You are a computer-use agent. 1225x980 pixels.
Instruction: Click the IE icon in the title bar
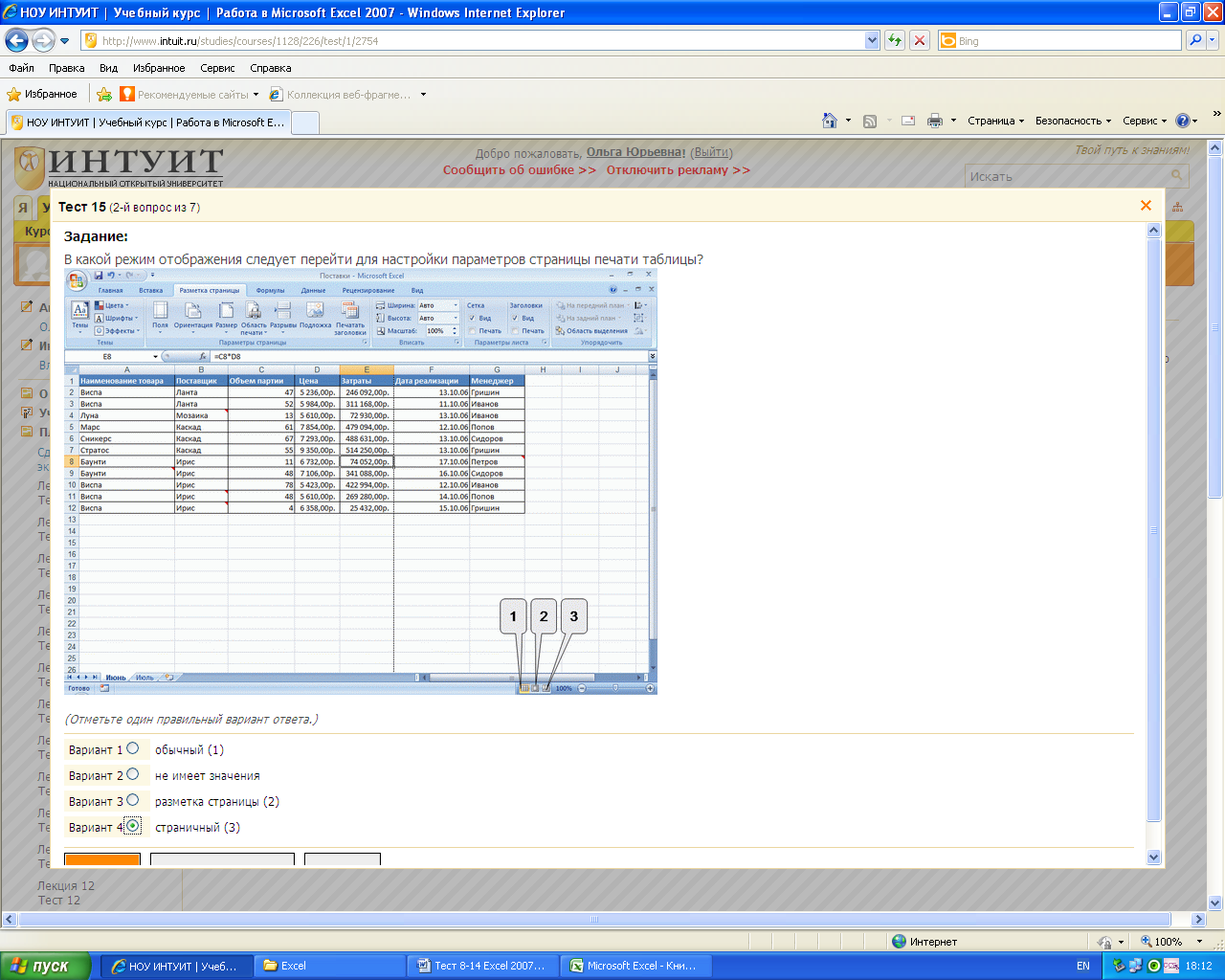tap(10, 12)
